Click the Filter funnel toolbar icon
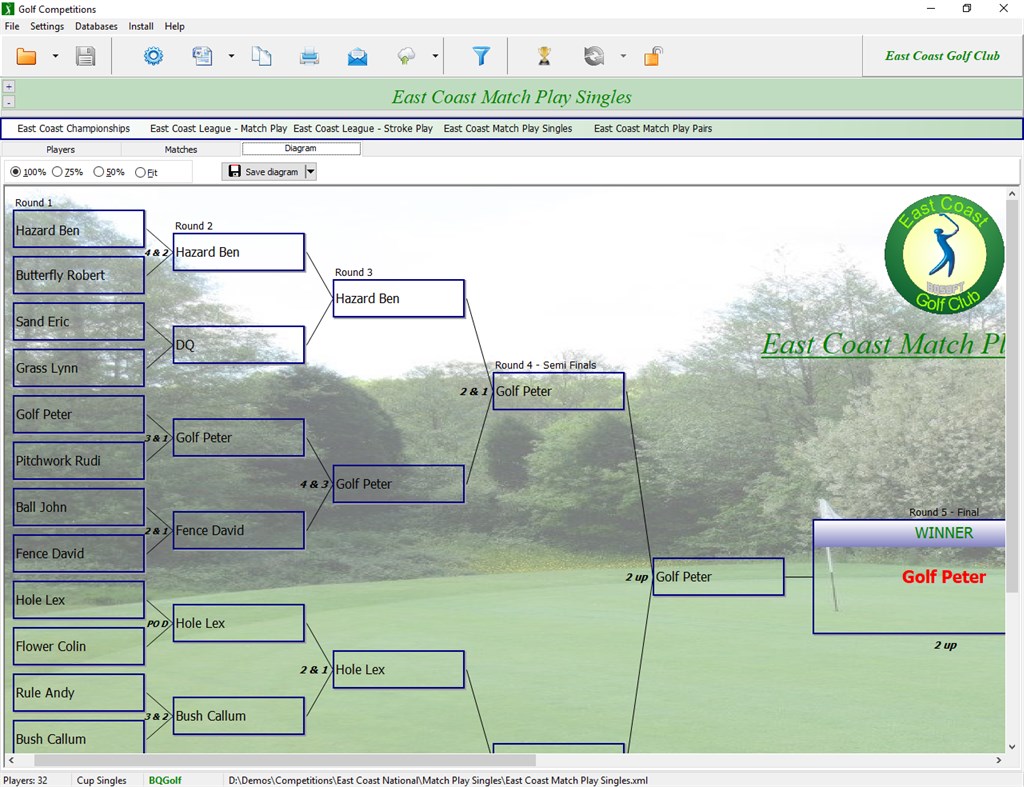This screenshot has height=787, width=1024. click(x=480, y=56)
